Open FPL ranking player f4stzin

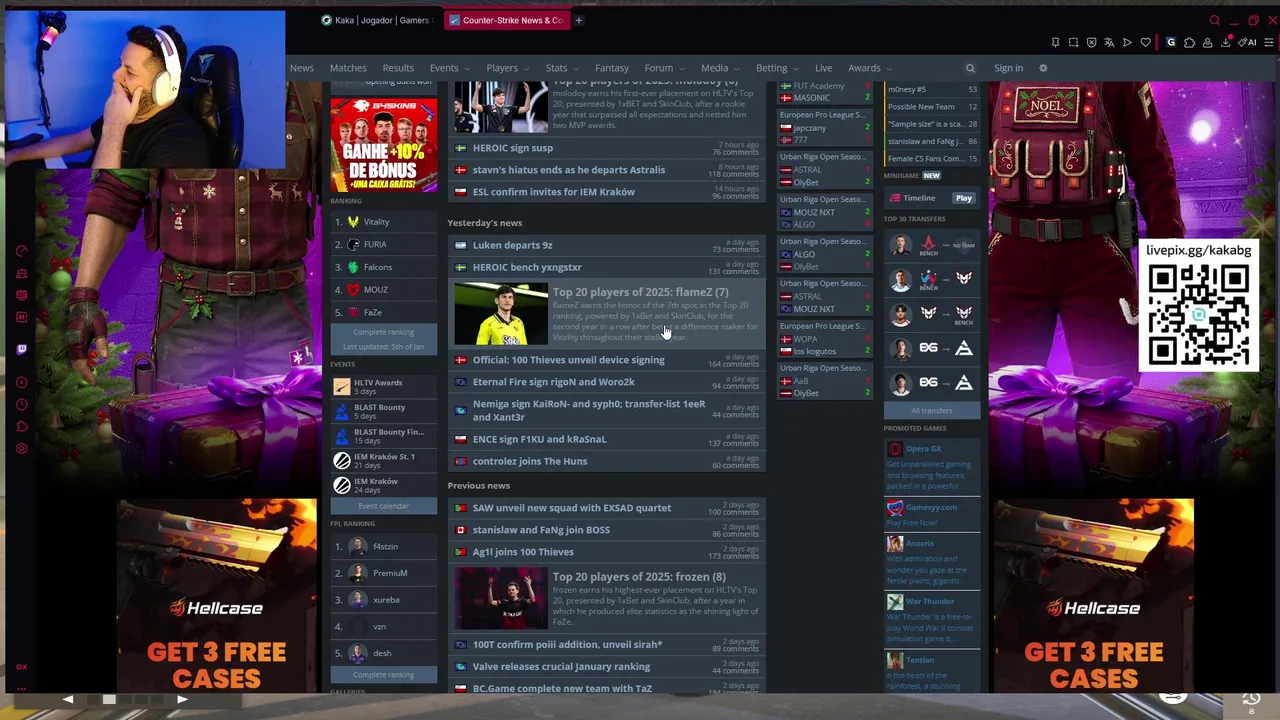383,547
